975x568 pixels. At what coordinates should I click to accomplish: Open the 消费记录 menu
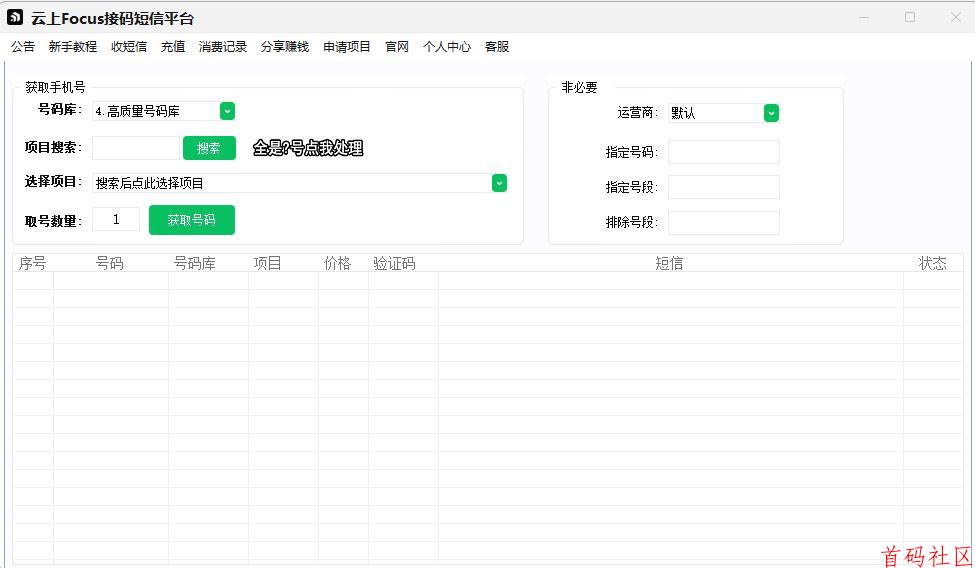pyautogui.click(x=223, y=47)
